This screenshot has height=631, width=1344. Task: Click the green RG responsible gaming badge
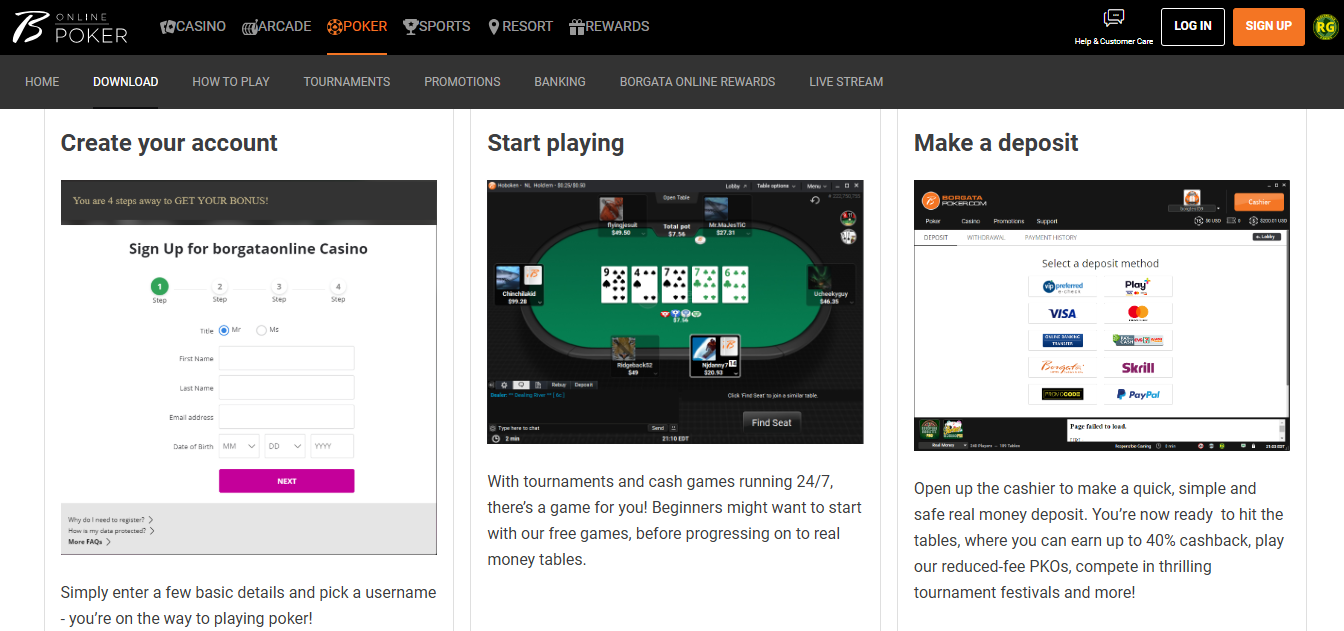point(1325,27)
